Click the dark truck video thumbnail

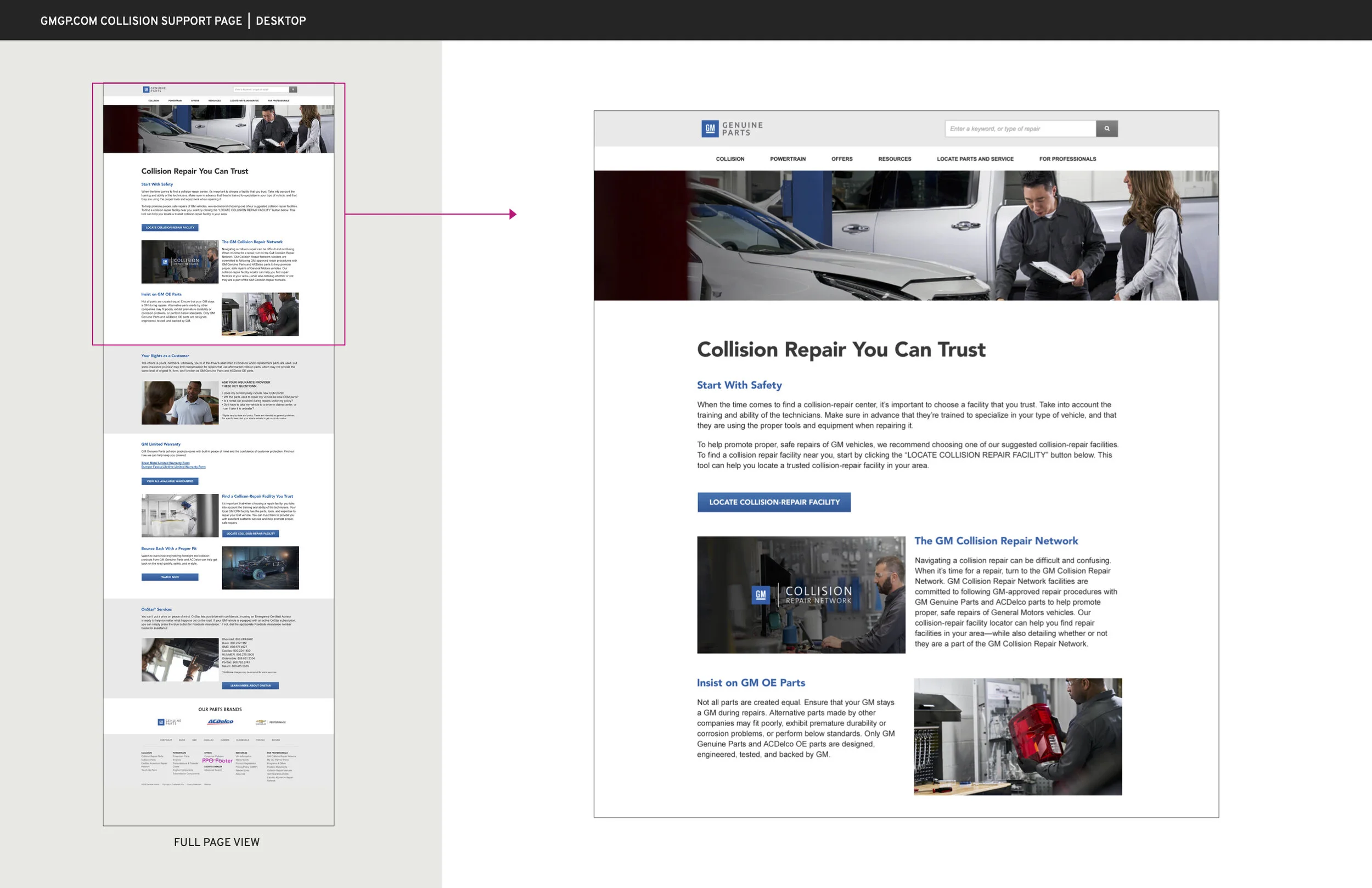click(260, 568)
